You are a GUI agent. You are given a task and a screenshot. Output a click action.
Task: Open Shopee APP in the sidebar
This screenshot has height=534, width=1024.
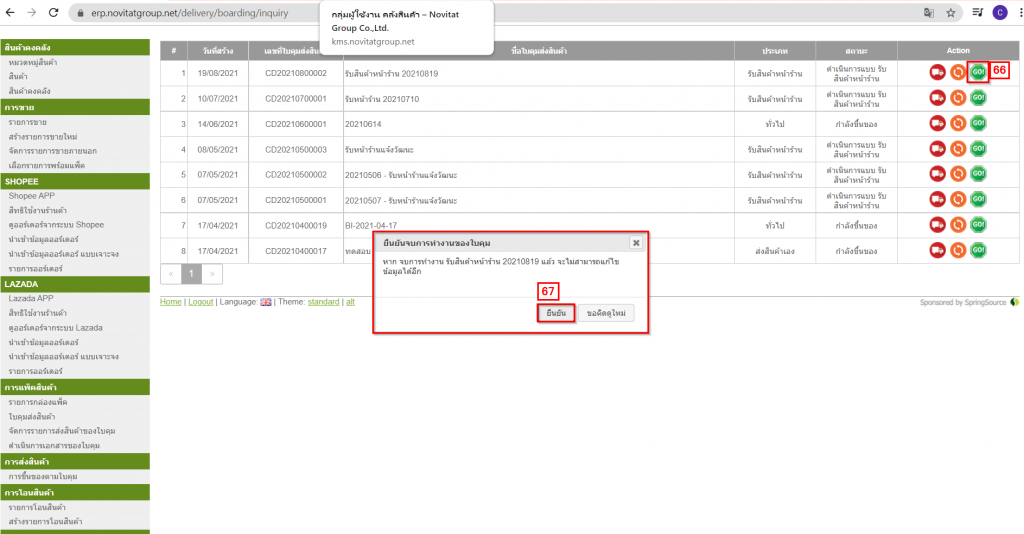point(31,196)
